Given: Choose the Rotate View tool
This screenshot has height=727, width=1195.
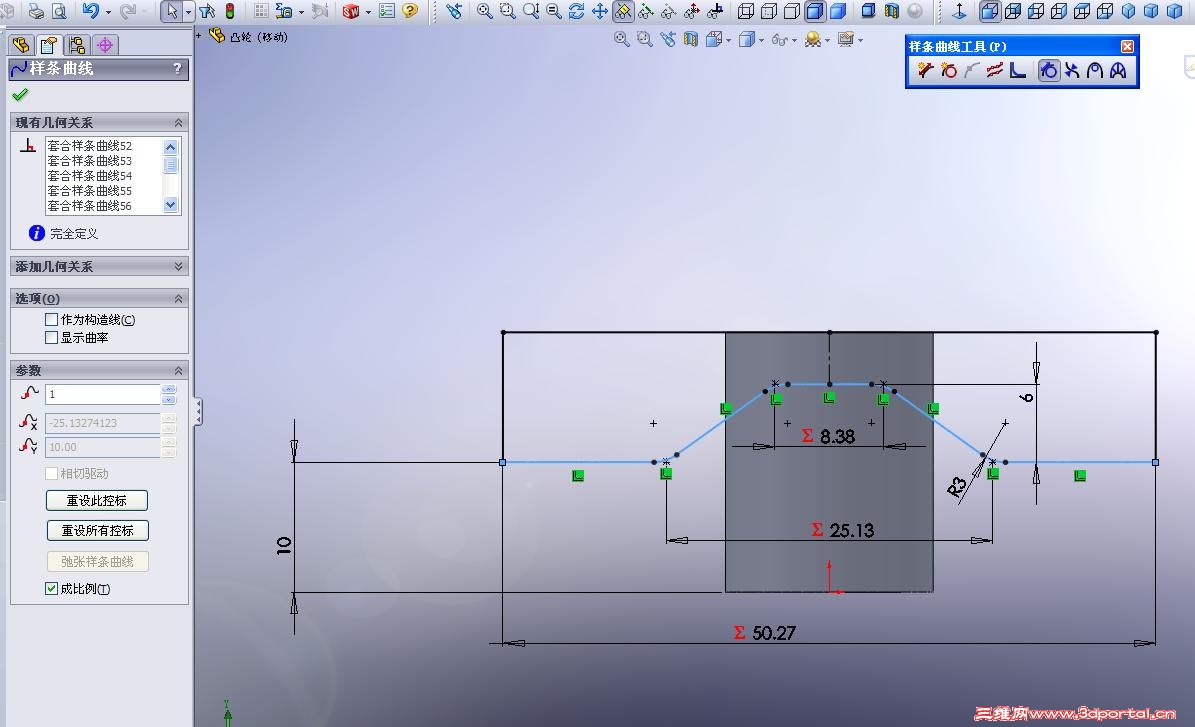Looking at the screenshot, I should coord(577,11).
